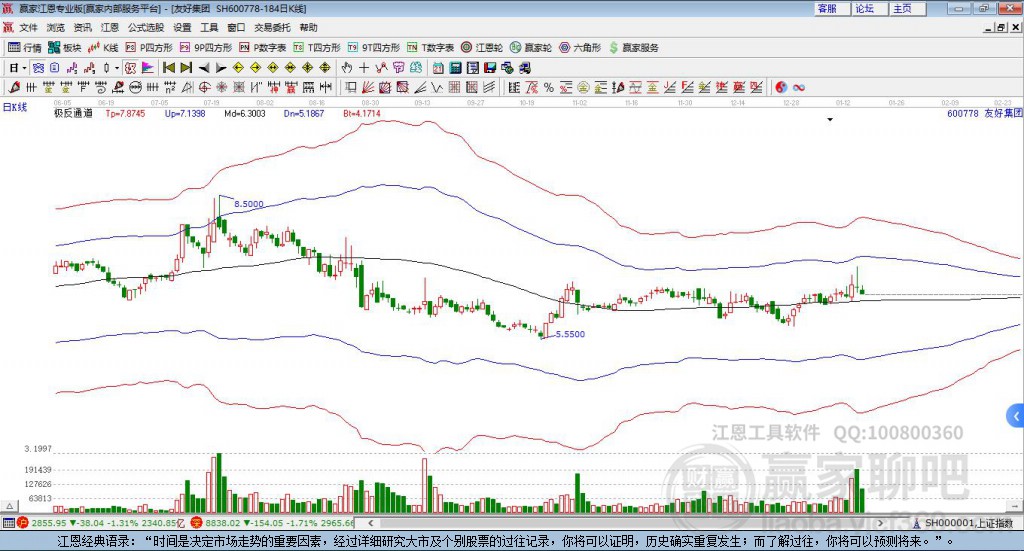
Task: Click the 8.5000 high price label
Action: click(249, 204)
